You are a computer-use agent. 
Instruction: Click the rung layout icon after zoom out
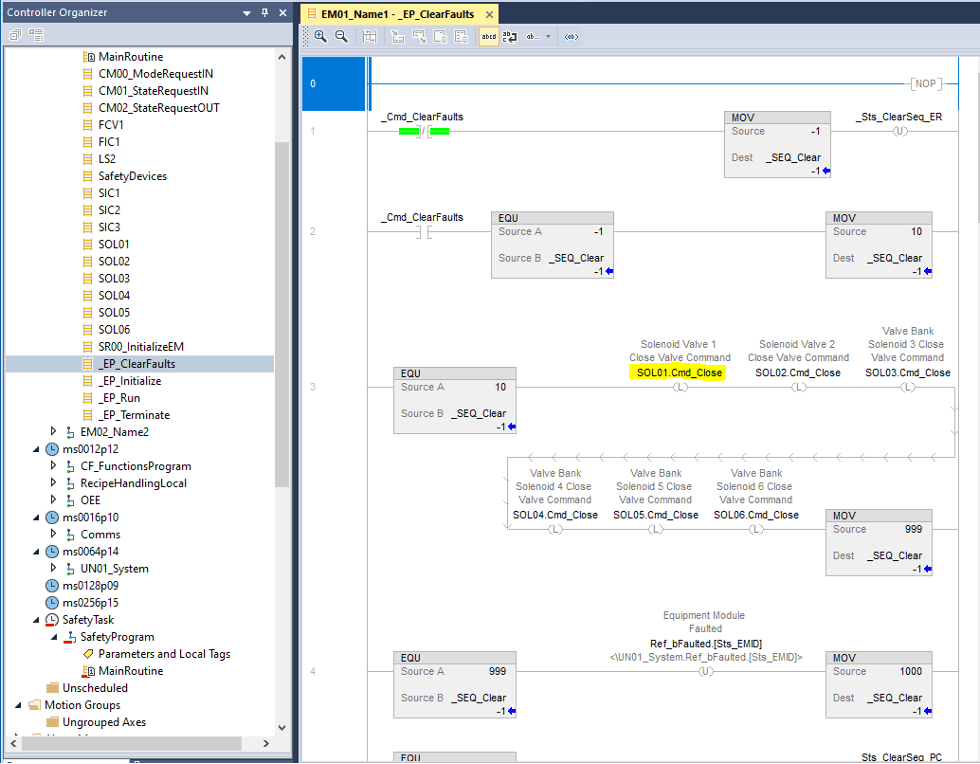tap(370, 37)
